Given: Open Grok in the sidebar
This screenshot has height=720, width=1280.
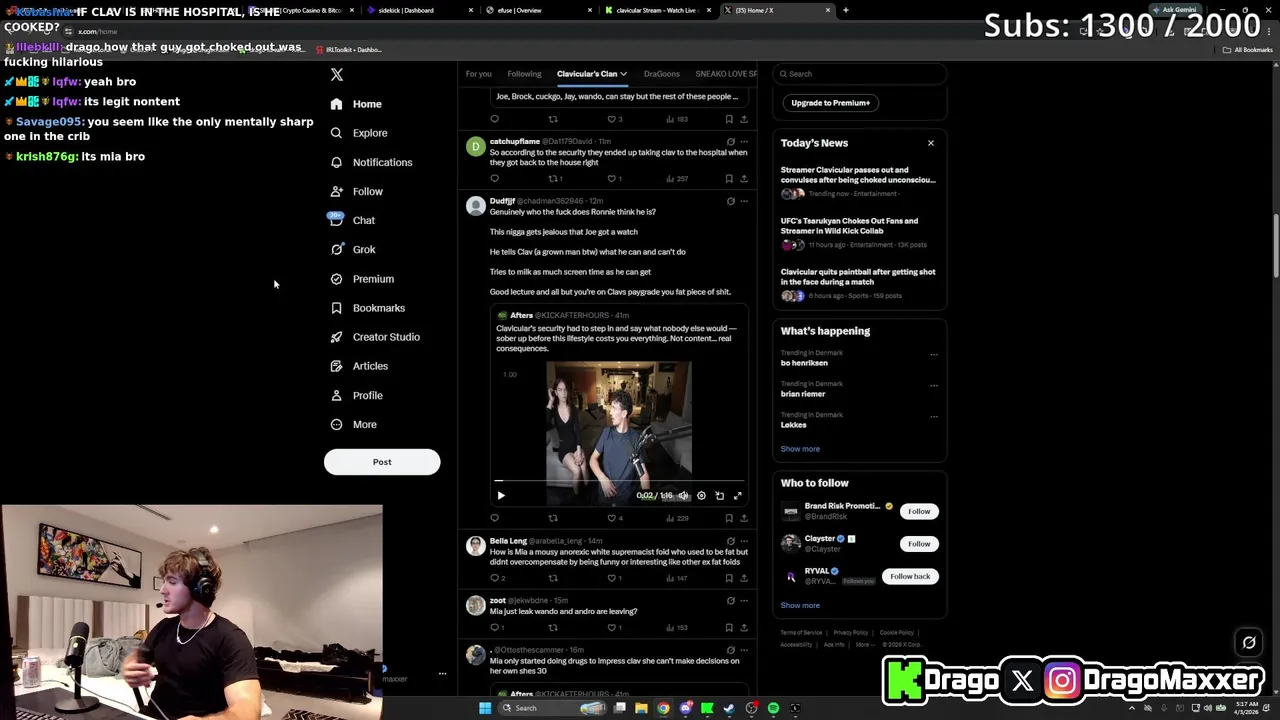Looking at the screenshot, I should [x=353, y=249].
